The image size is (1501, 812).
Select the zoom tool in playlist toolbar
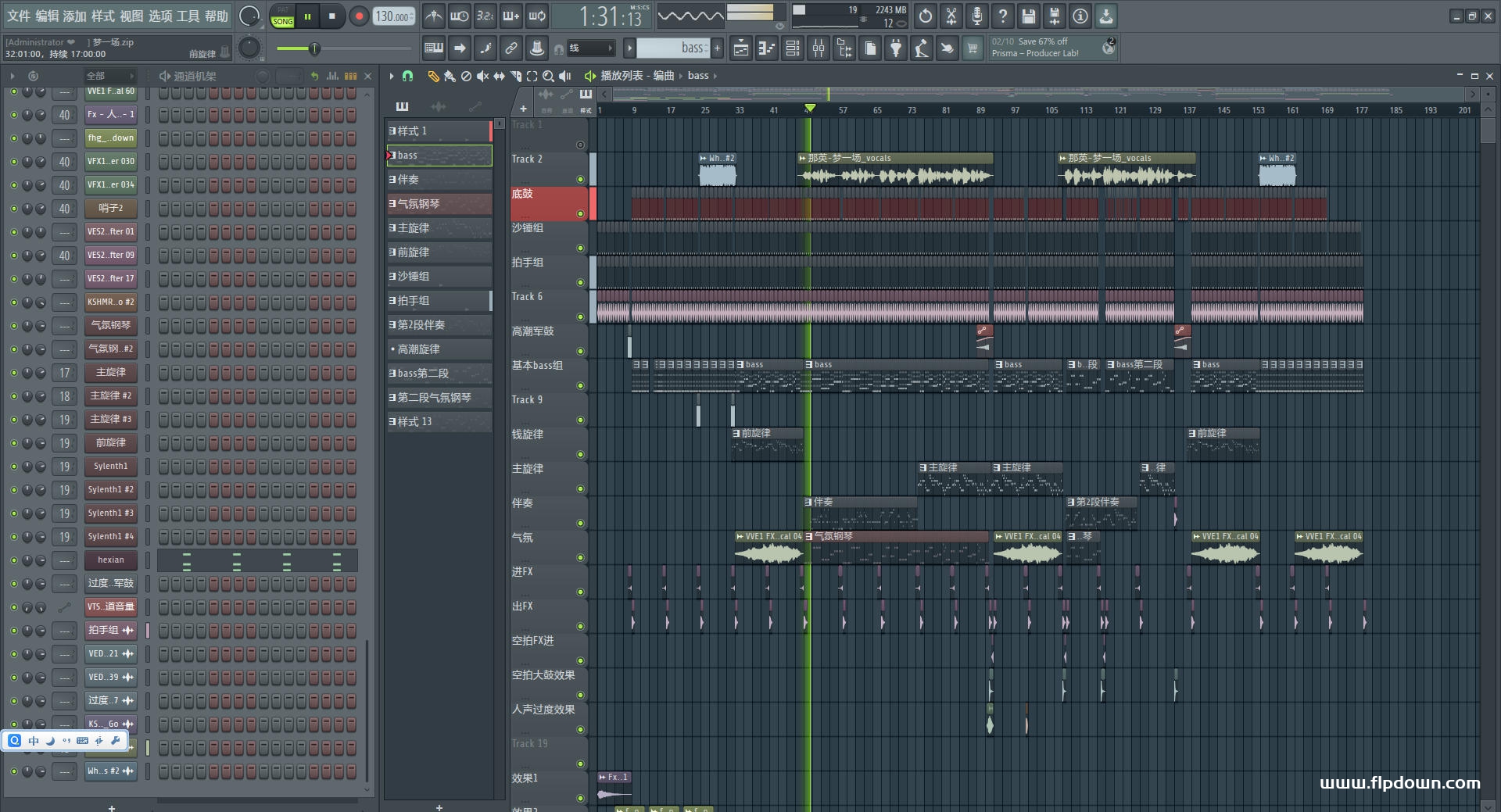tap(548, 76)
